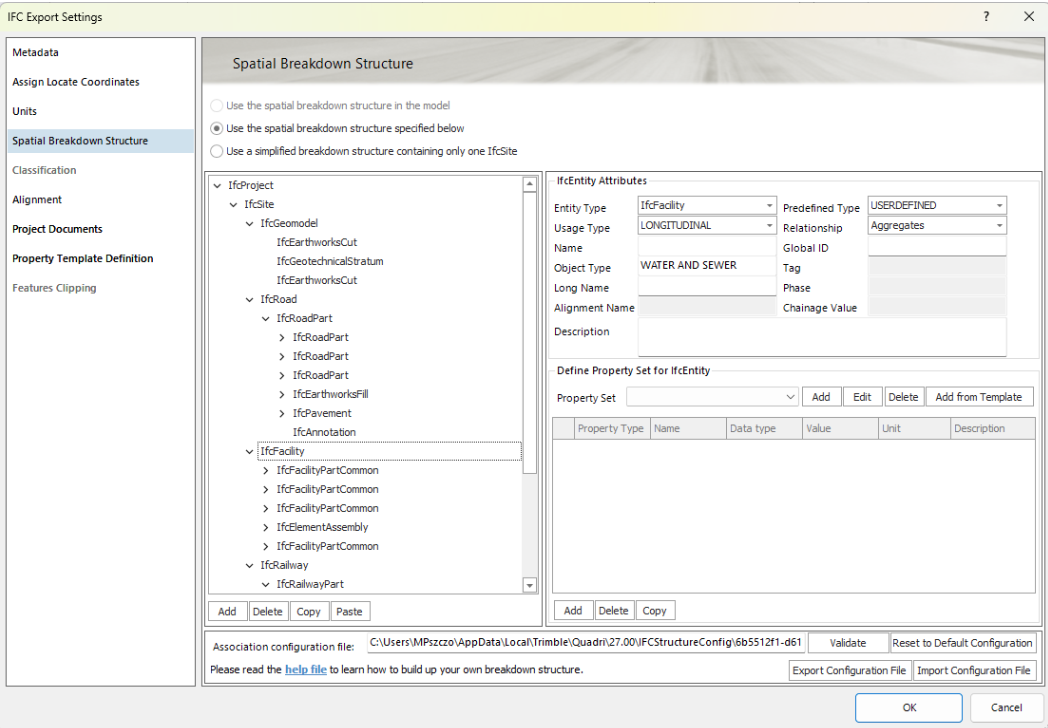Click Import Configuration File

click(x=974, y=671)
